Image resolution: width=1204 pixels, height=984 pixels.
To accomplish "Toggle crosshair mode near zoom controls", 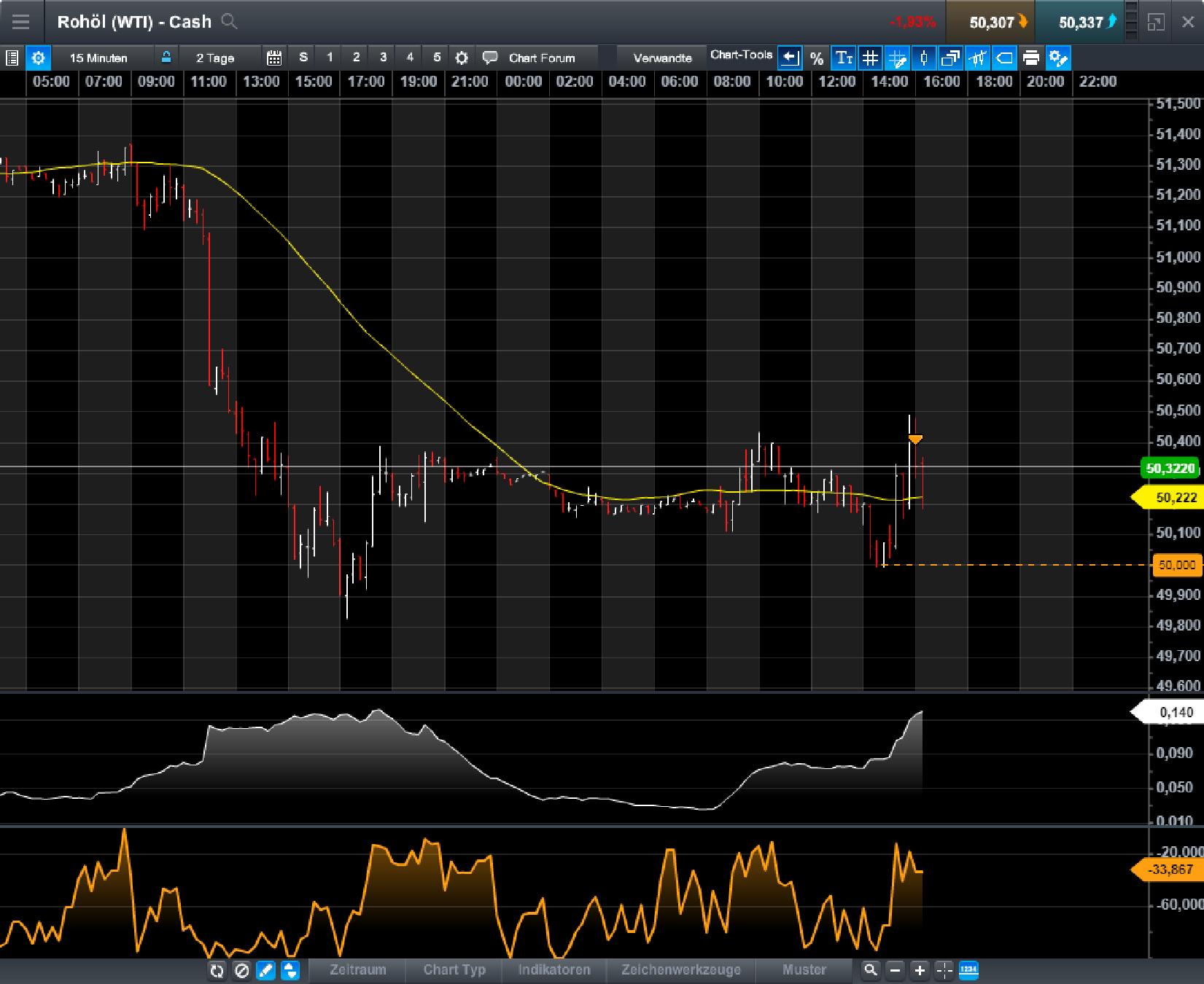I will 944,970.
